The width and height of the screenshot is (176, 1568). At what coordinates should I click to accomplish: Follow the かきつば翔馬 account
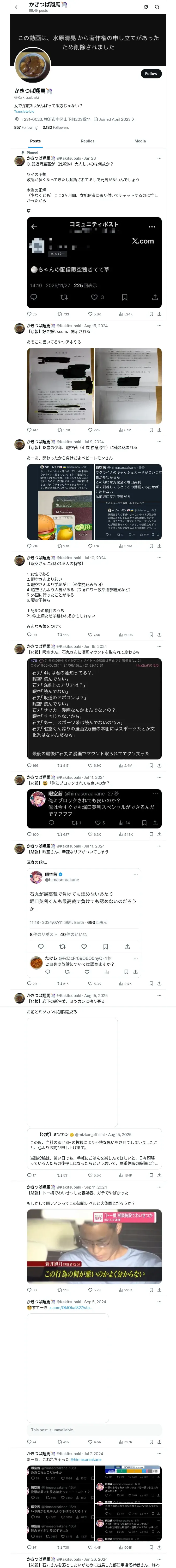click(150, 74)
